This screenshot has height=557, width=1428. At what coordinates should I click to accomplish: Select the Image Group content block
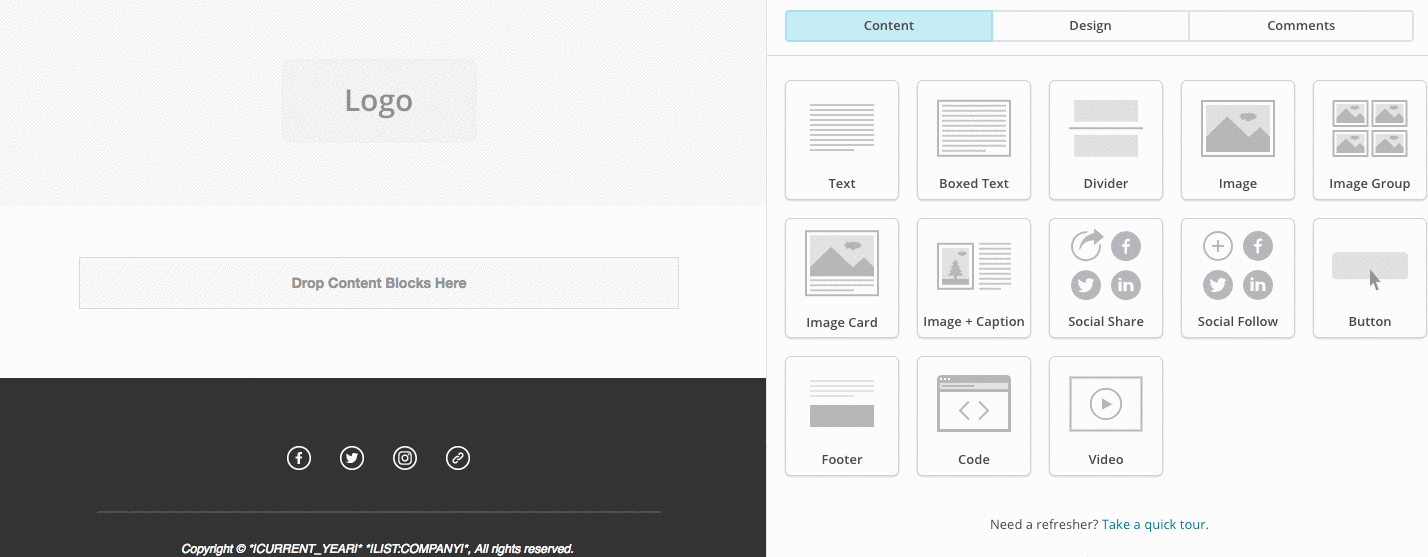click(x=1370, y=140)
